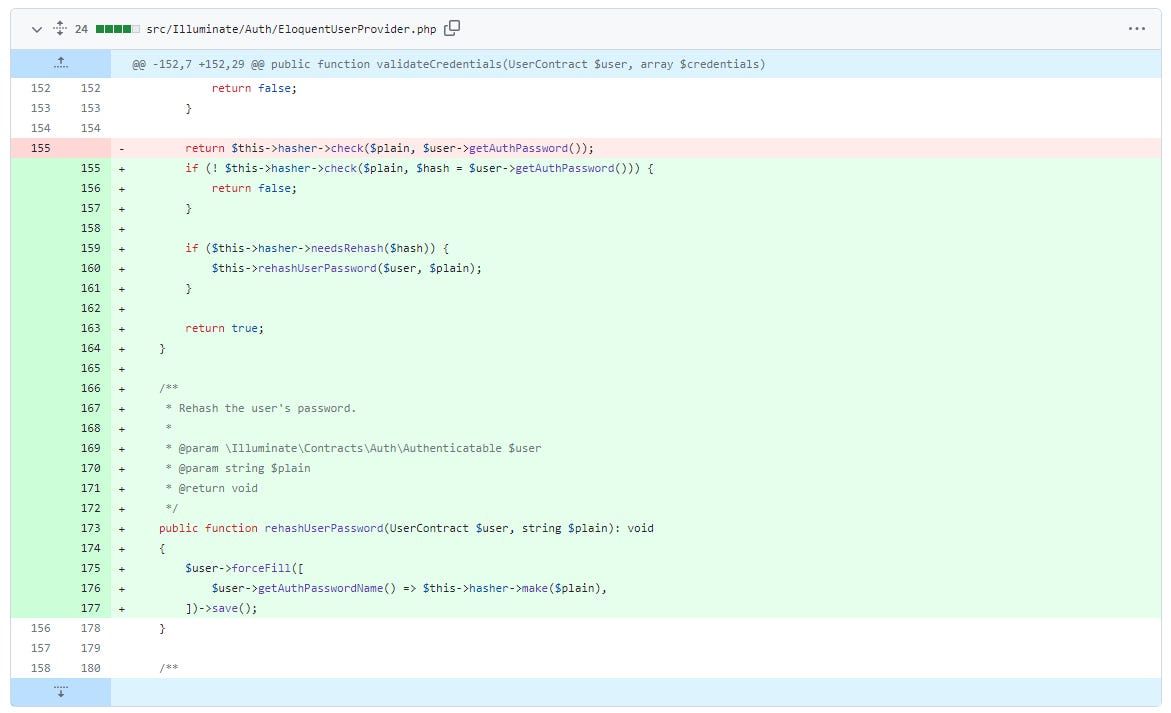The width and height of the screenshot is (1171, 713).
Task: Select added line number 163
Action: pyautogui.click(x=90, y=328)
